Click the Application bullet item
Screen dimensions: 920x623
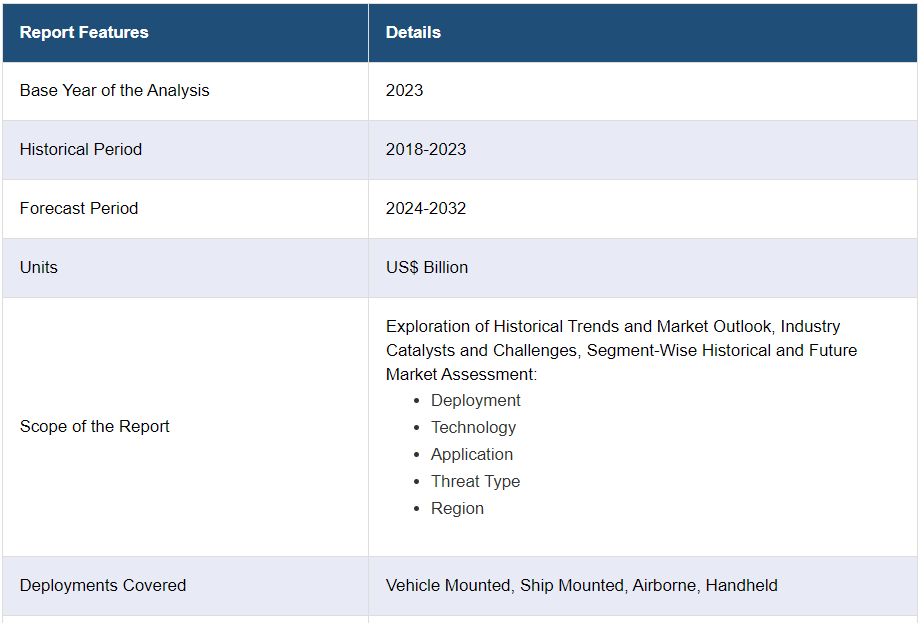click(x=472, y=454)
